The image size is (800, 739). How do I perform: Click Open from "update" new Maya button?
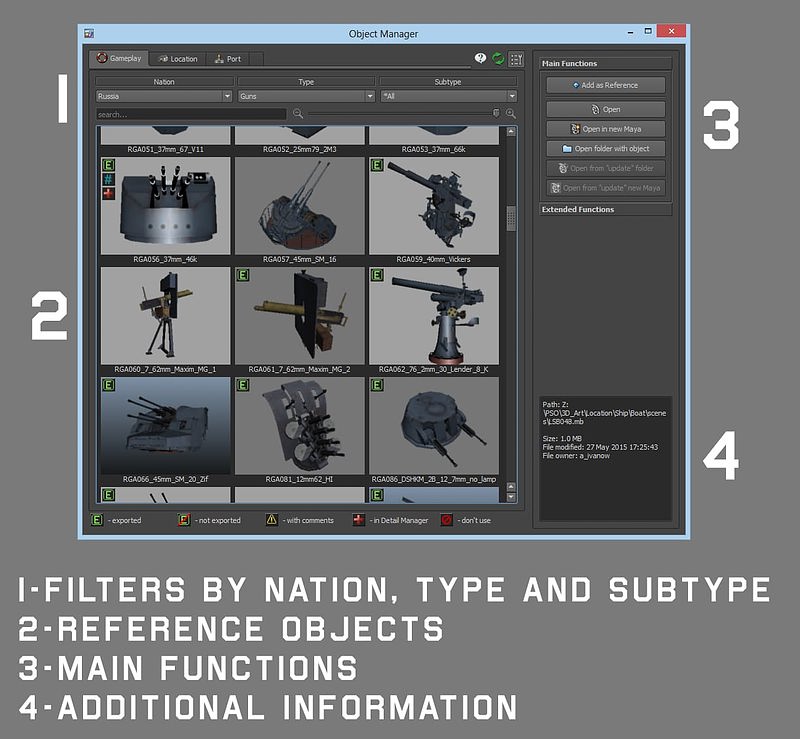tap(606, 188)
